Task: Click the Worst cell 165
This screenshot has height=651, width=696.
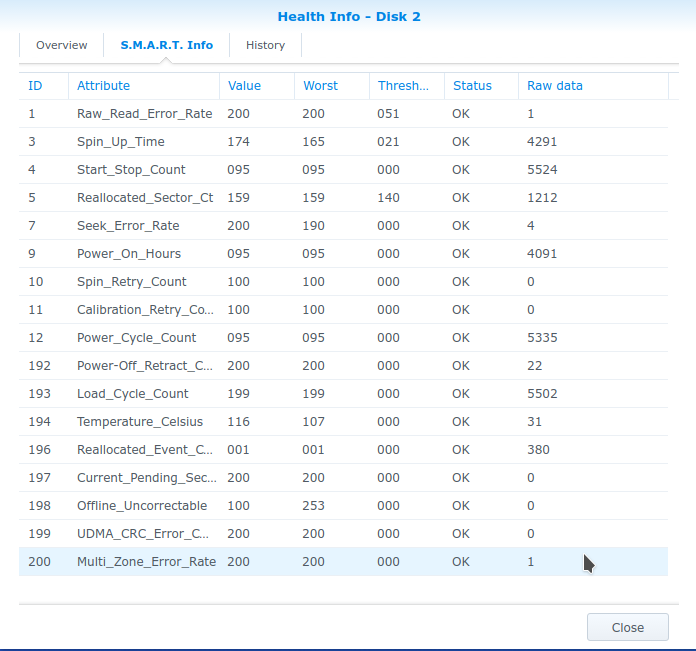Action: tap(313, 142)
